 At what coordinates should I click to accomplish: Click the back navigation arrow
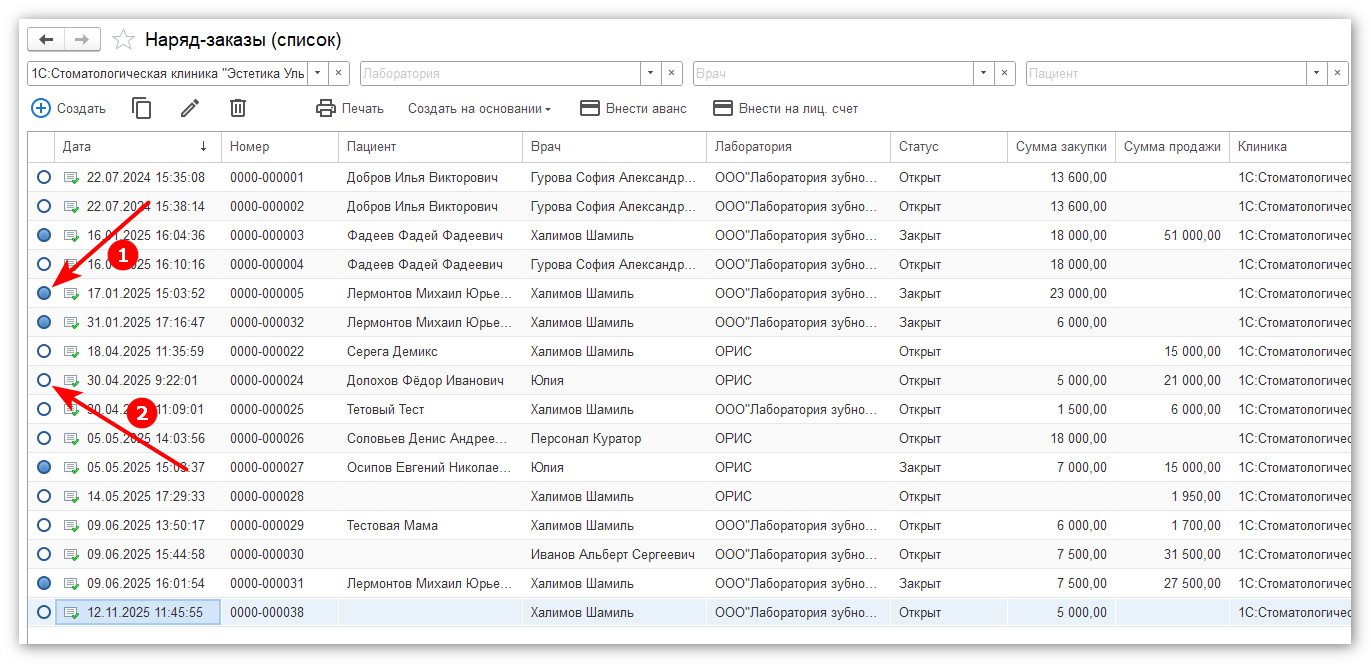coord(46,40)
